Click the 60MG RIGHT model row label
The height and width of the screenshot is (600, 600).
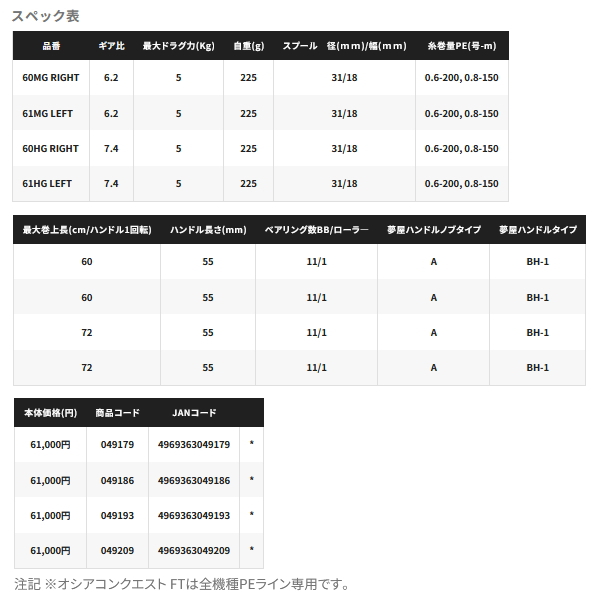coord(51,77)
